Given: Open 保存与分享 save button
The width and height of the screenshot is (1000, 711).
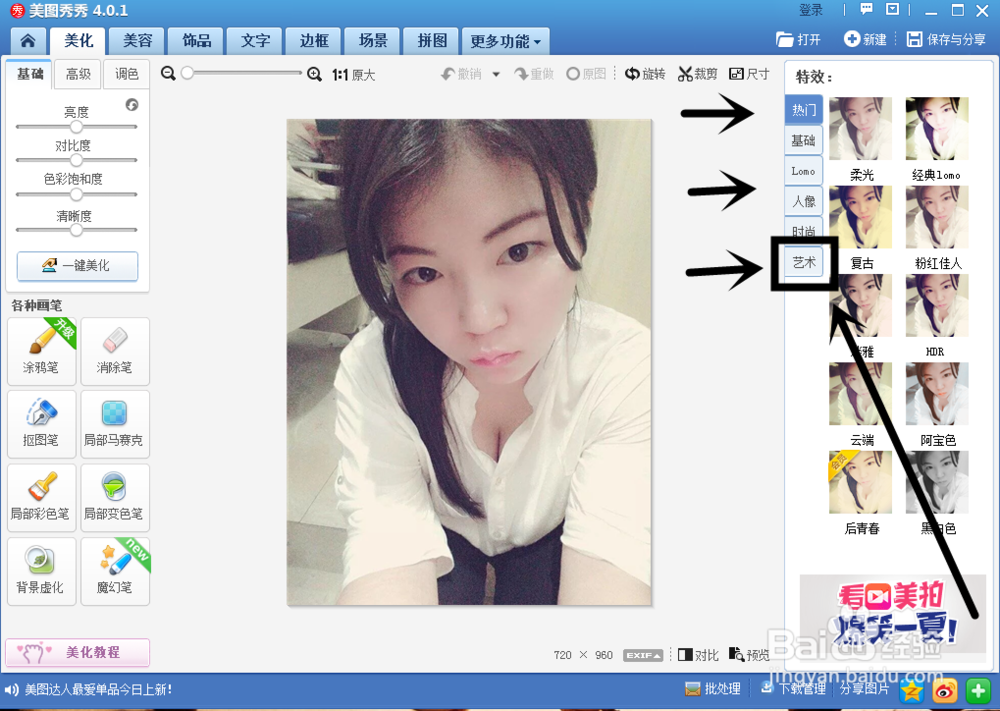Looking at the screenshot, I should (946, 40).
